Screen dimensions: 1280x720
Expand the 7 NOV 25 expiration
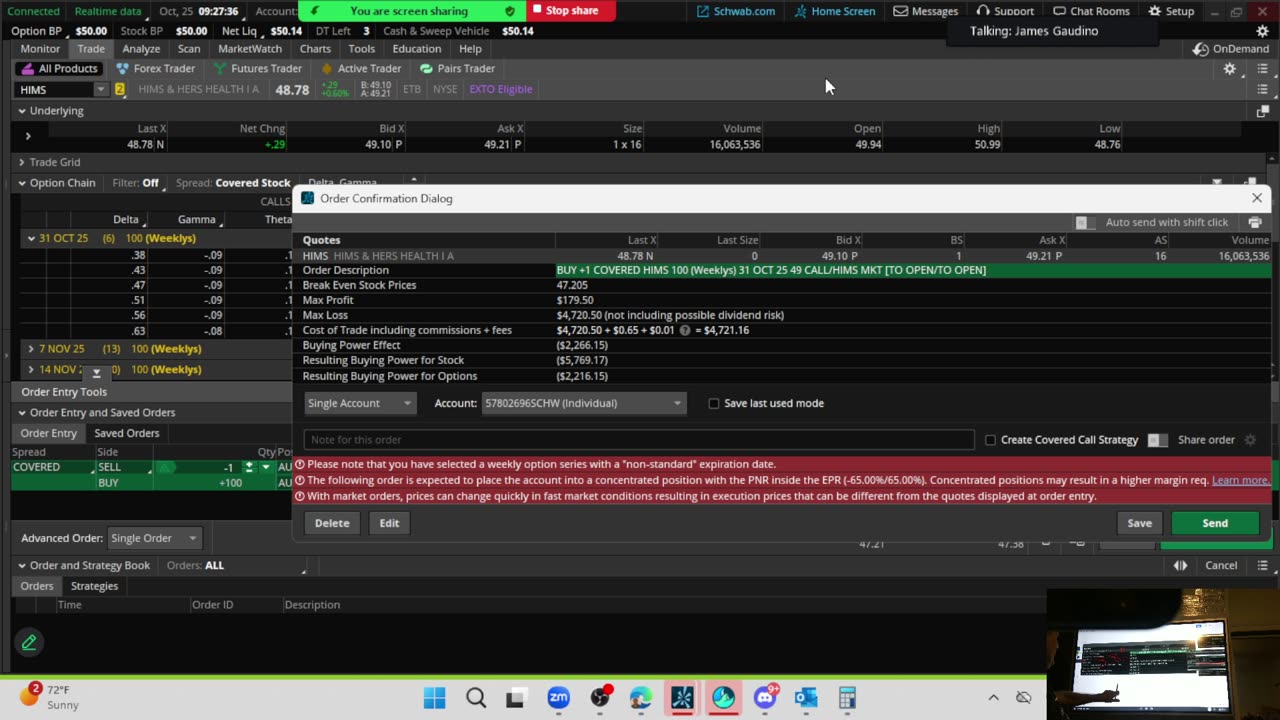(31, 349)
